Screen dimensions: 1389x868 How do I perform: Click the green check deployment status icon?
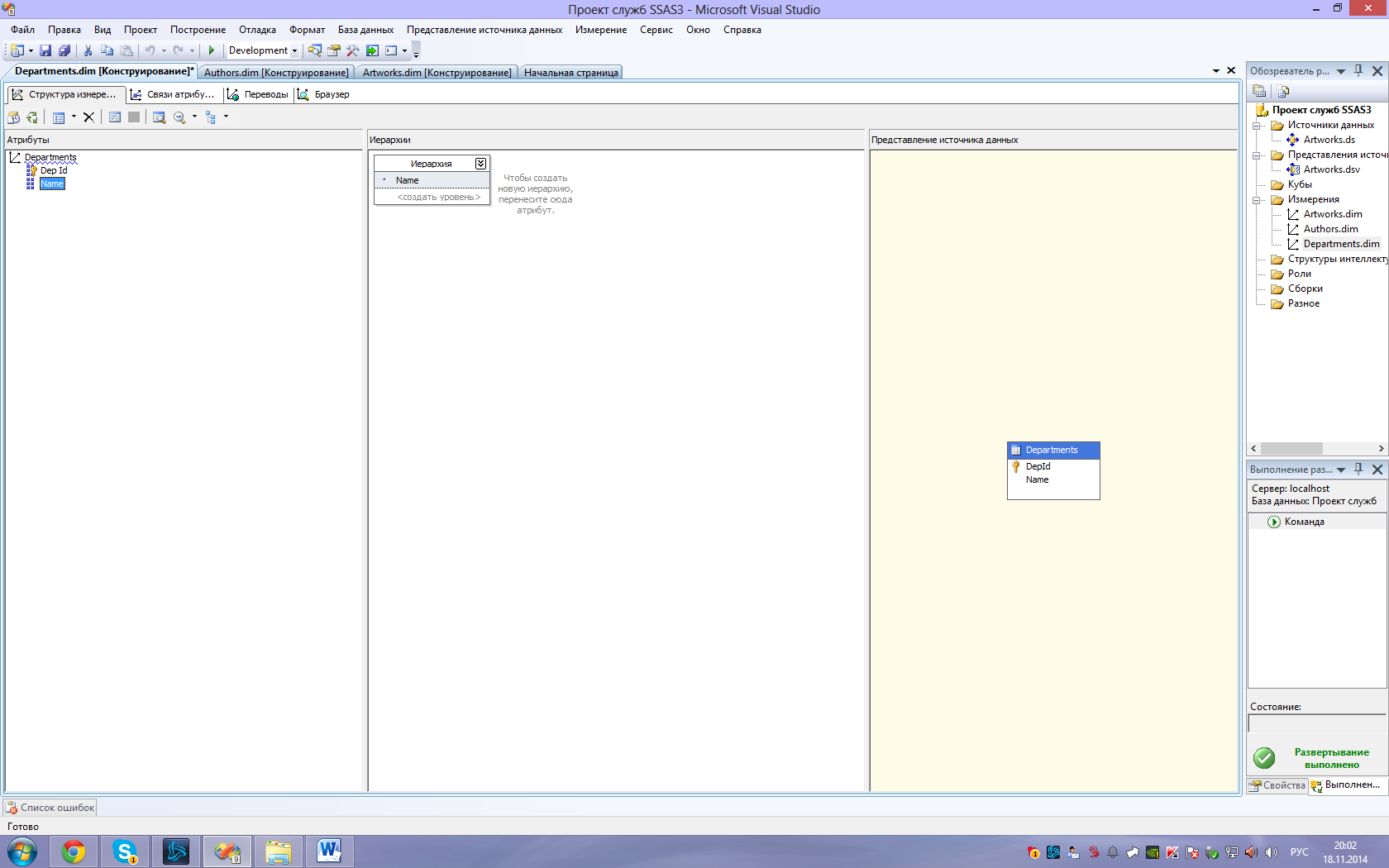(1264, 757)
